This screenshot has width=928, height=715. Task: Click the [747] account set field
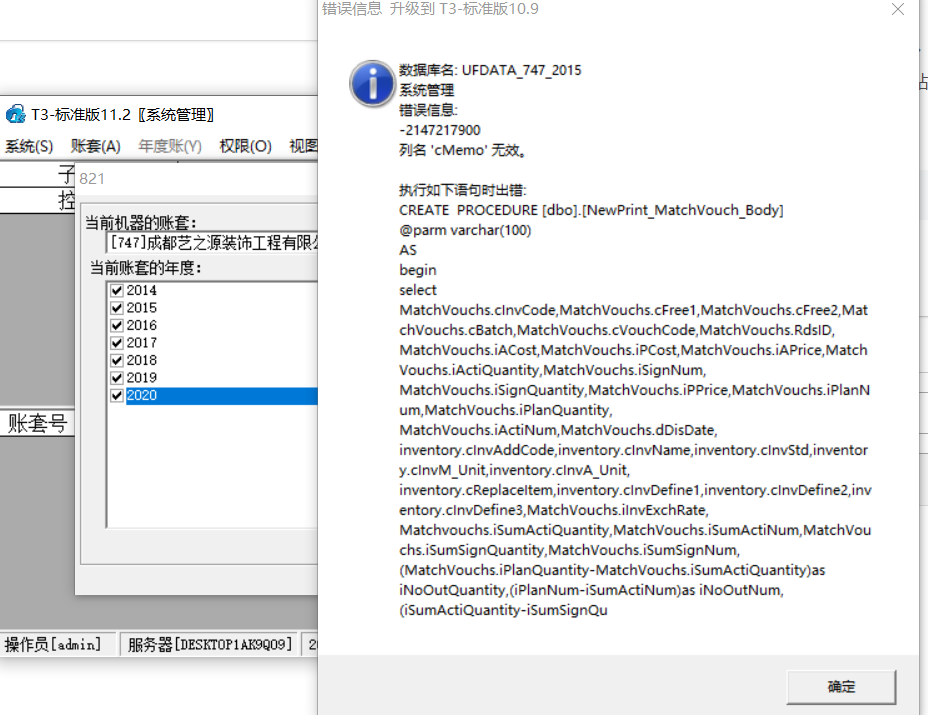point(212,243)
